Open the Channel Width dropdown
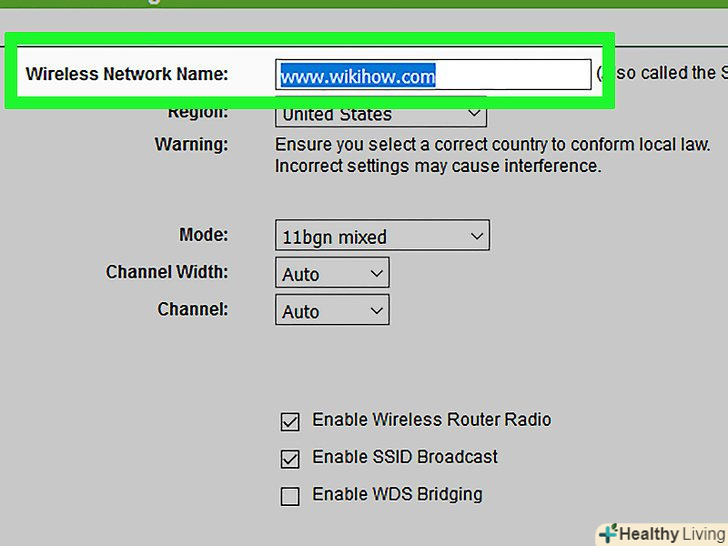728x546 pixels. (332, 273)
